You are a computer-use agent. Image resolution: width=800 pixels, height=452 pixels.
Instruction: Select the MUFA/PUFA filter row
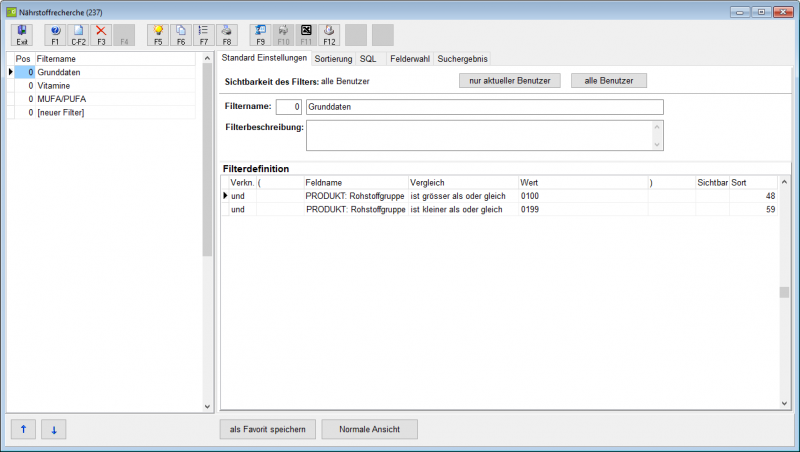105,99
